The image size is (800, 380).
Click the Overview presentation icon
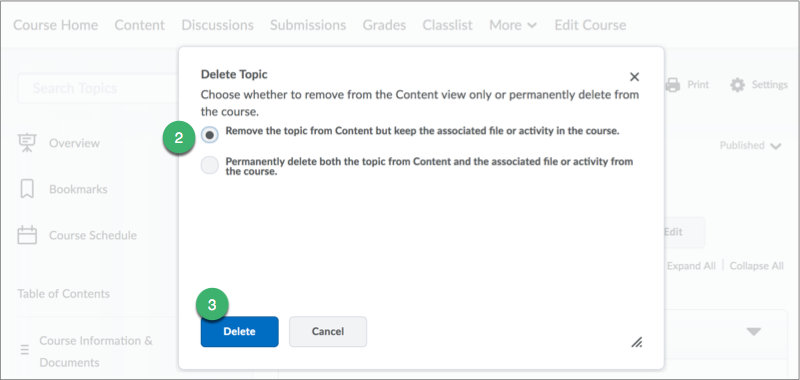coord(27,143)
